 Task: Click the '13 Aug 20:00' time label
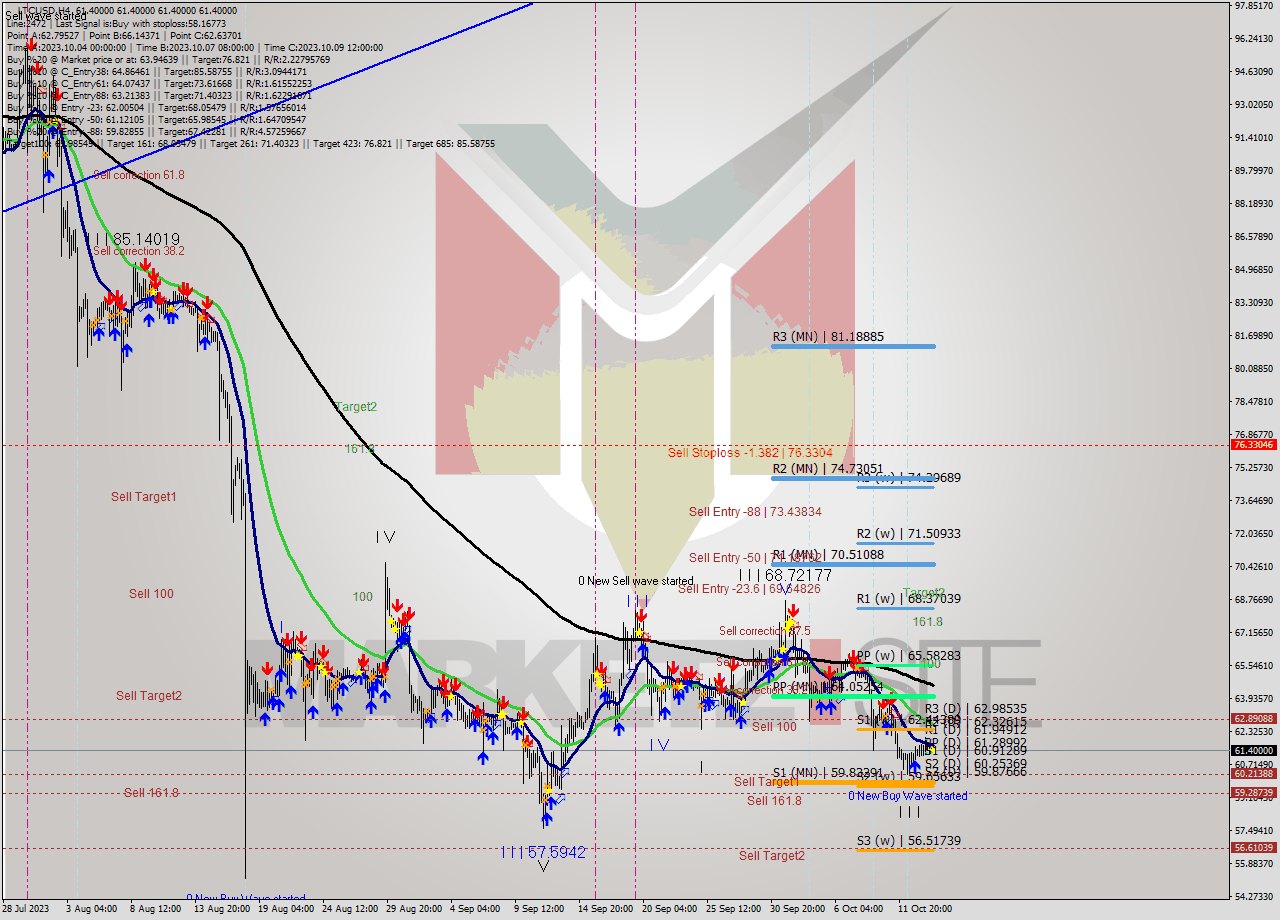(222, 909)
